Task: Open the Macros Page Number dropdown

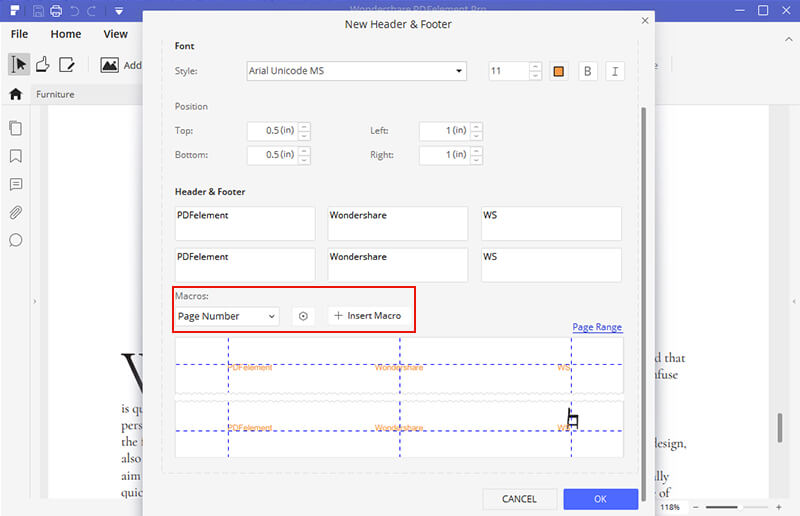Action: [x=227, y=316]
